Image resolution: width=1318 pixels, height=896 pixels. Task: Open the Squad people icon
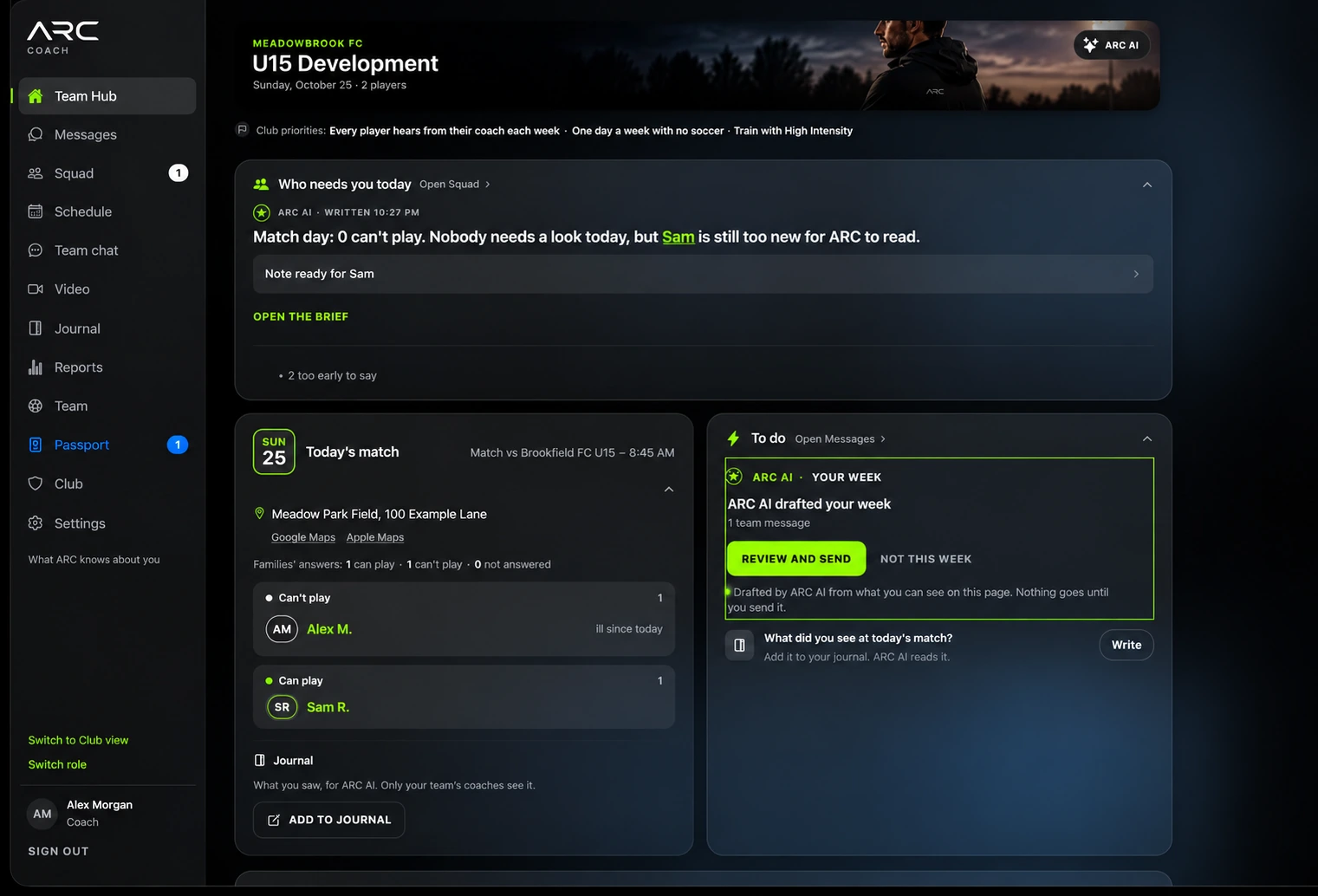point(36,173)
